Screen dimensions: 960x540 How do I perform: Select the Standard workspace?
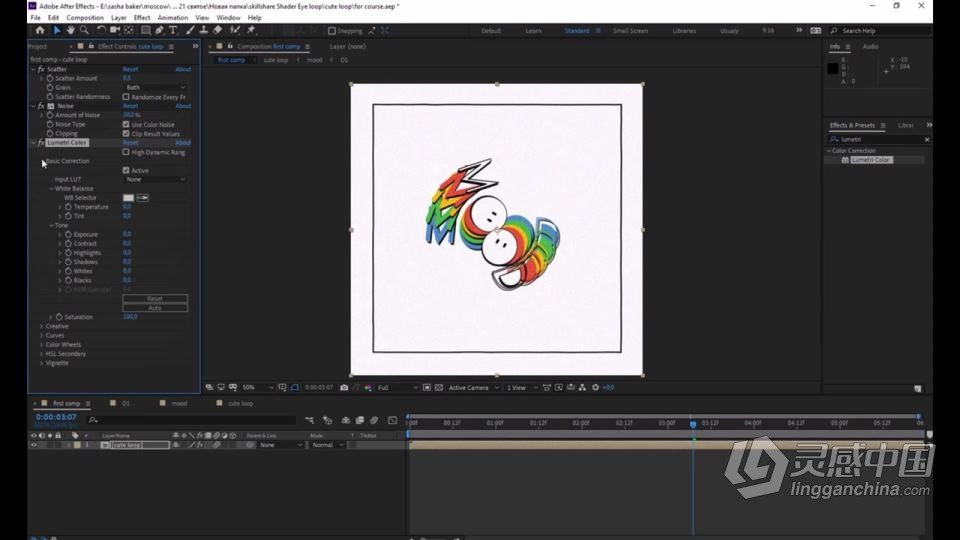point(577,31)
